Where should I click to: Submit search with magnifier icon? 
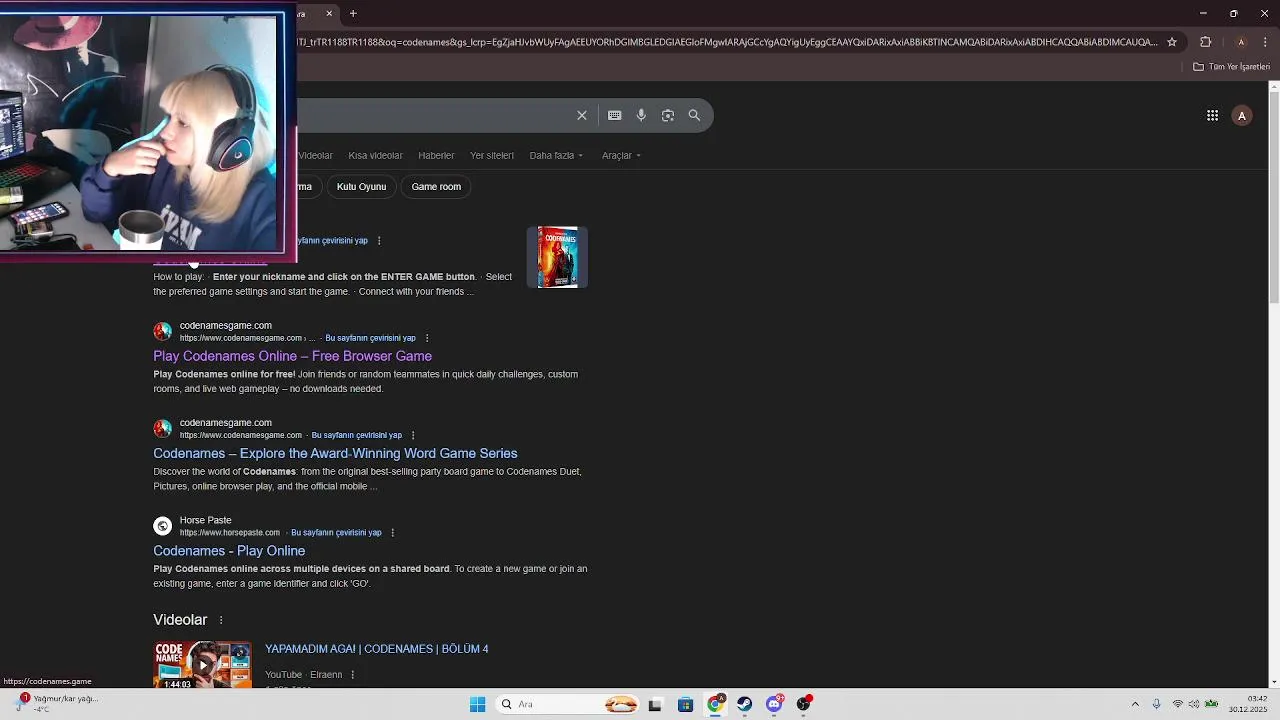pos(694,115)
